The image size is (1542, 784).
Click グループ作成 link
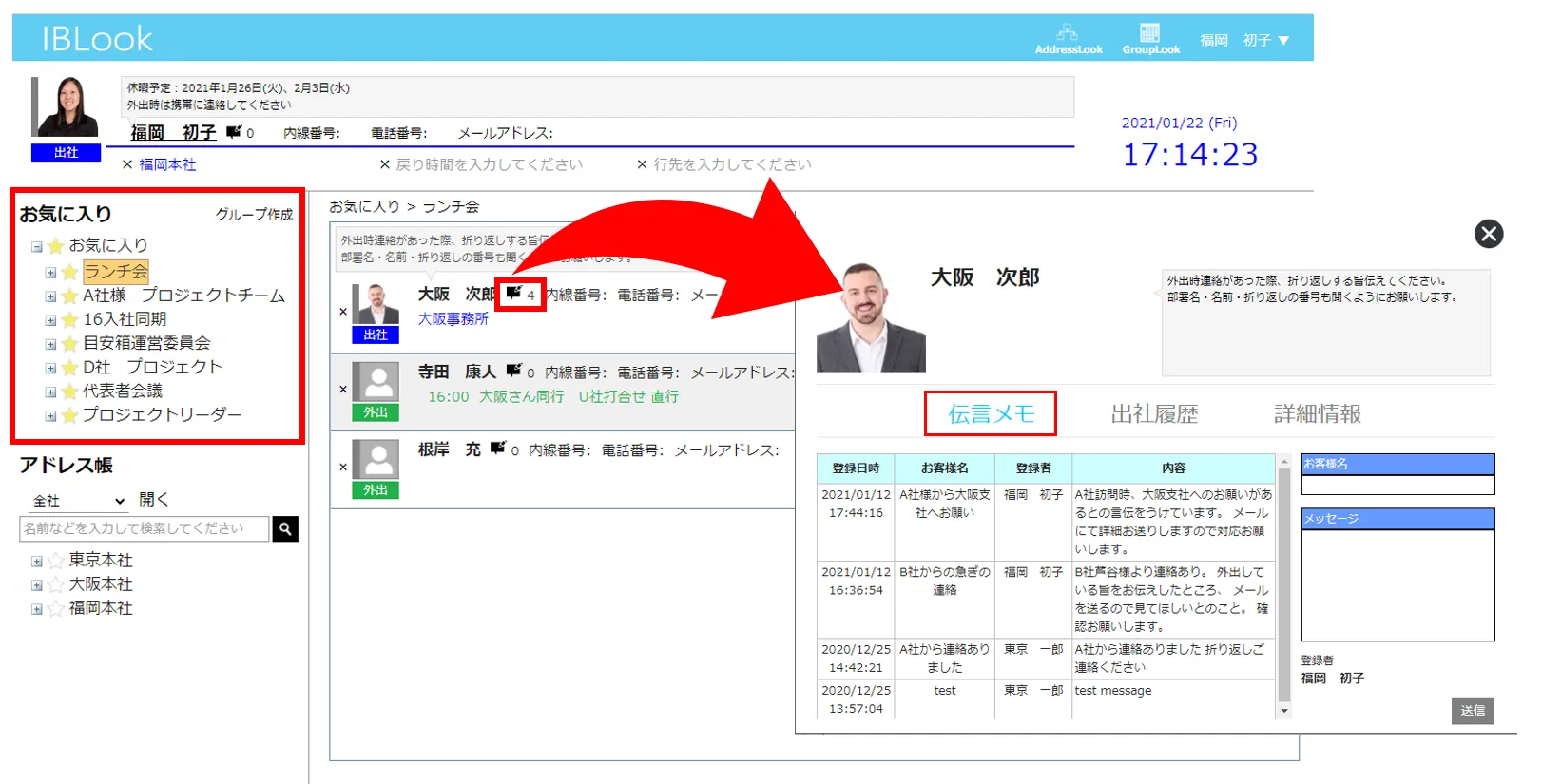coord(254,215)
